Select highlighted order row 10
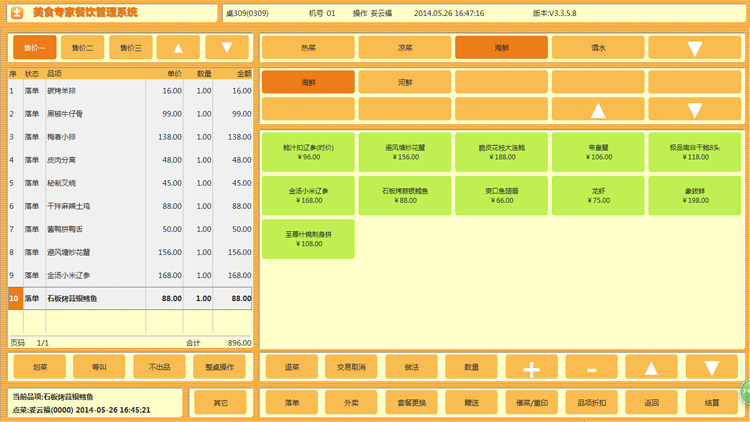The image size is (750, 422). [x=130, y=298]
